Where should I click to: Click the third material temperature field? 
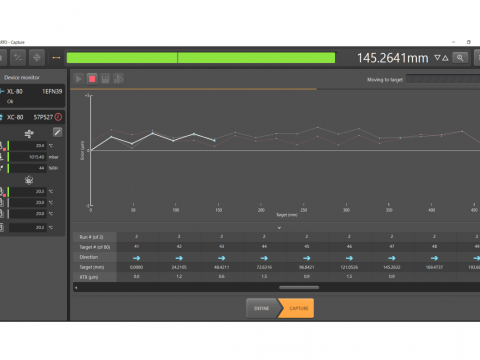(27, 213)
